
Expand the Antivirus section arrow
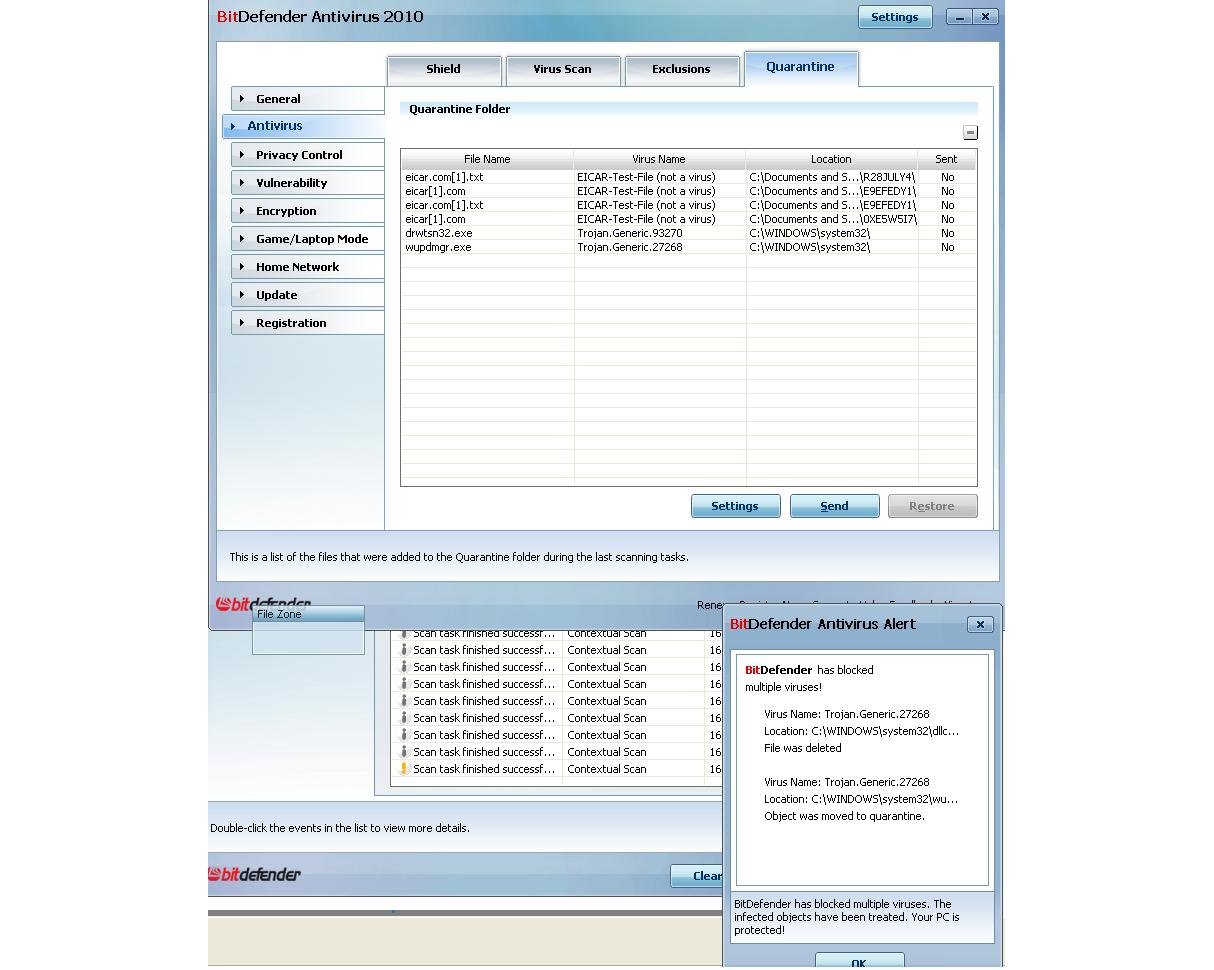coord(233,126)
